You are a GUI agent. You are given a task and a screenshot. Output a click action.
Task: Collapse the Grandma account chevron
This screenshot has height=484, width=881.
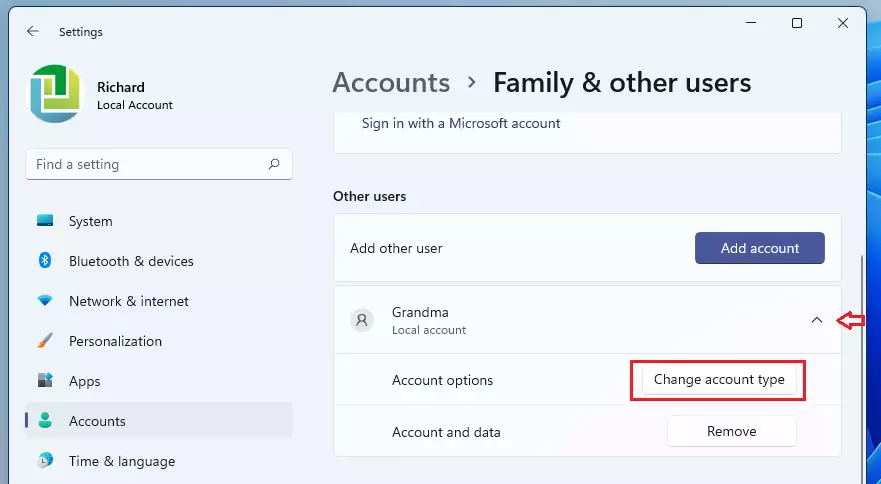(x=817, y=320)
